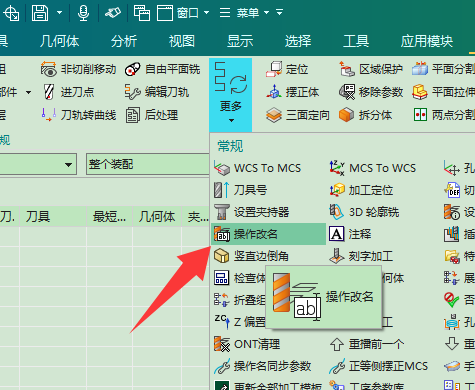Open the 应用模块 ribbon tab
The height and width of the screenshot is (390, 475).
tap(427, 41)
